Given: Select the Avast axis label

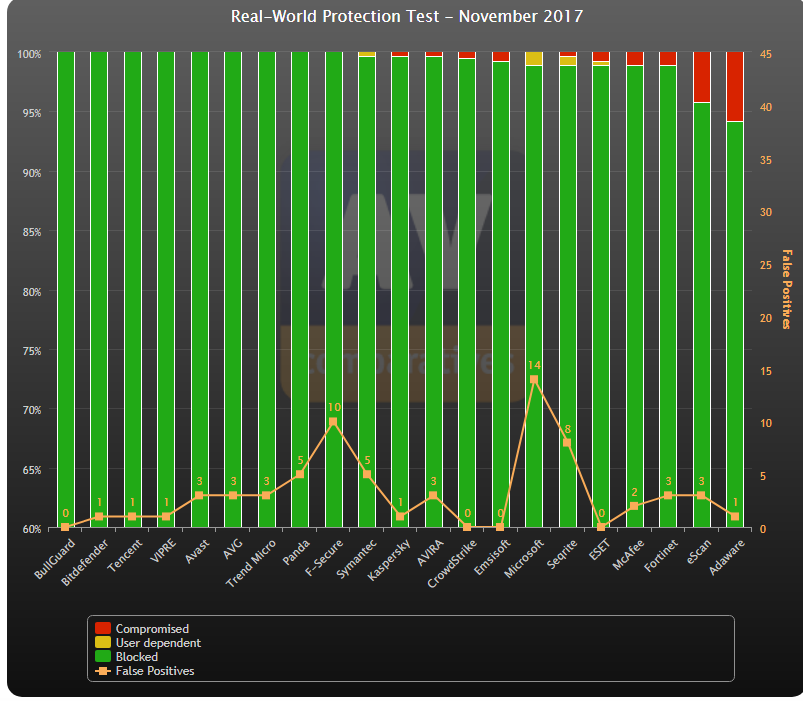Looking at the screenshot, I should coord(197,551).
